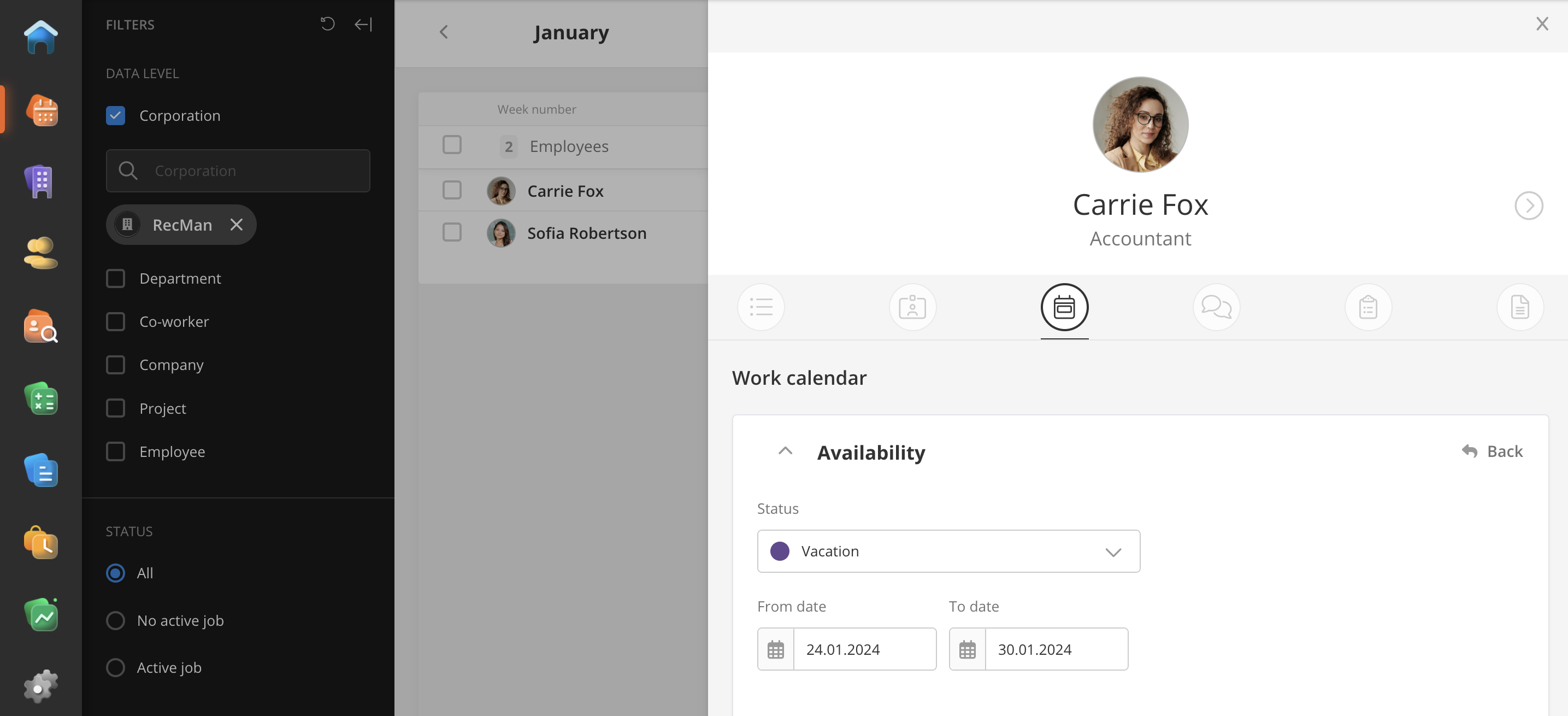1568x716 pixels.
Task: Collapse the Availability section chevron
Action: point(785,452)
